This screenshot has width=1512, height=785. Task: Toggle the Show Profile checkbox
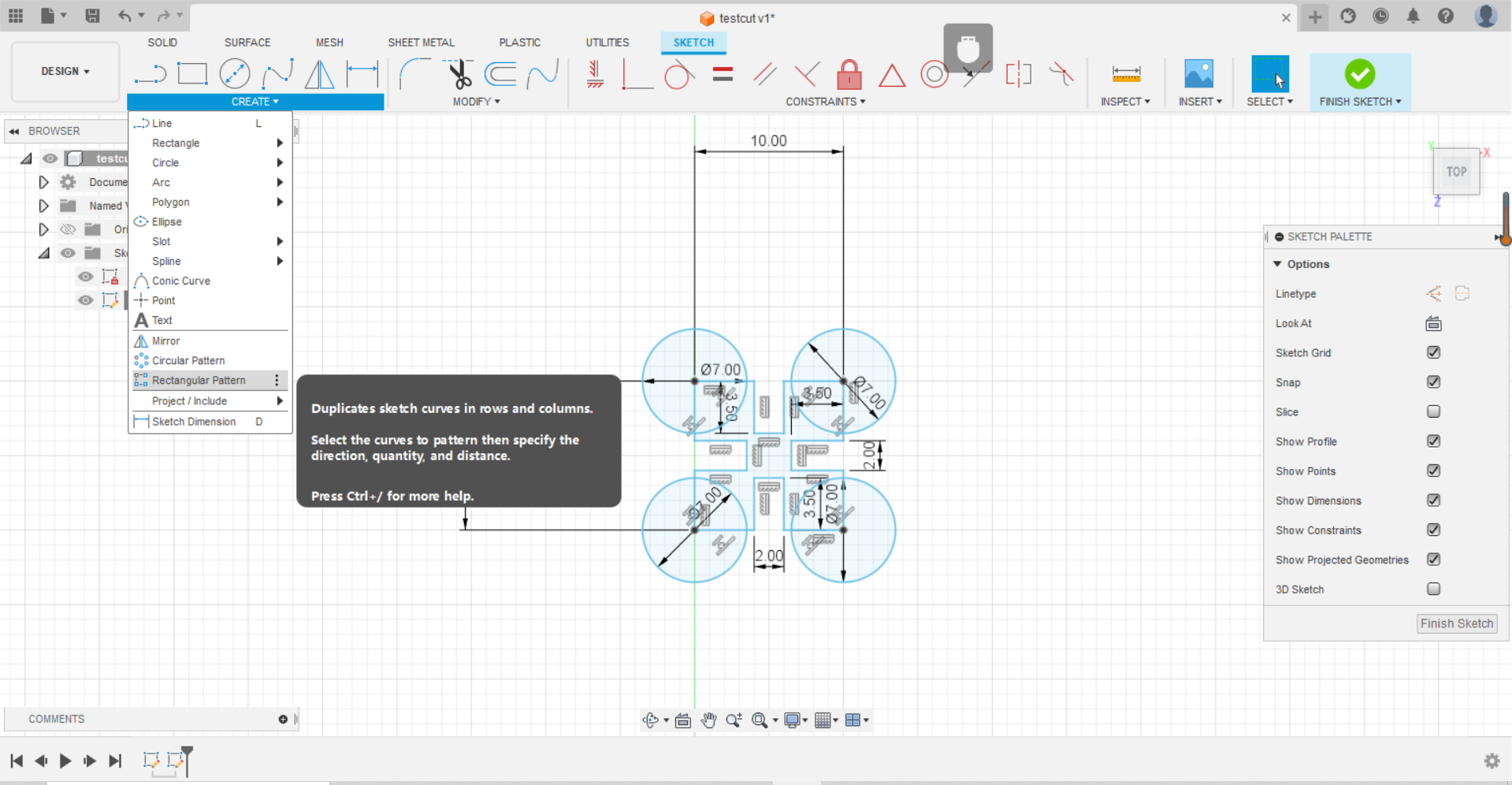click(1433, 441)
